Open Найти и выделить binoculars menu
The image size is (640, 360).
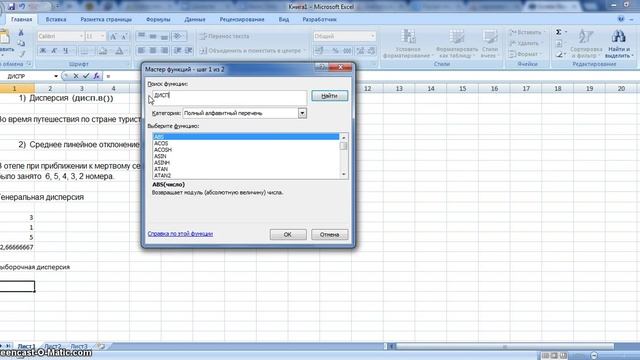[619, 44]
